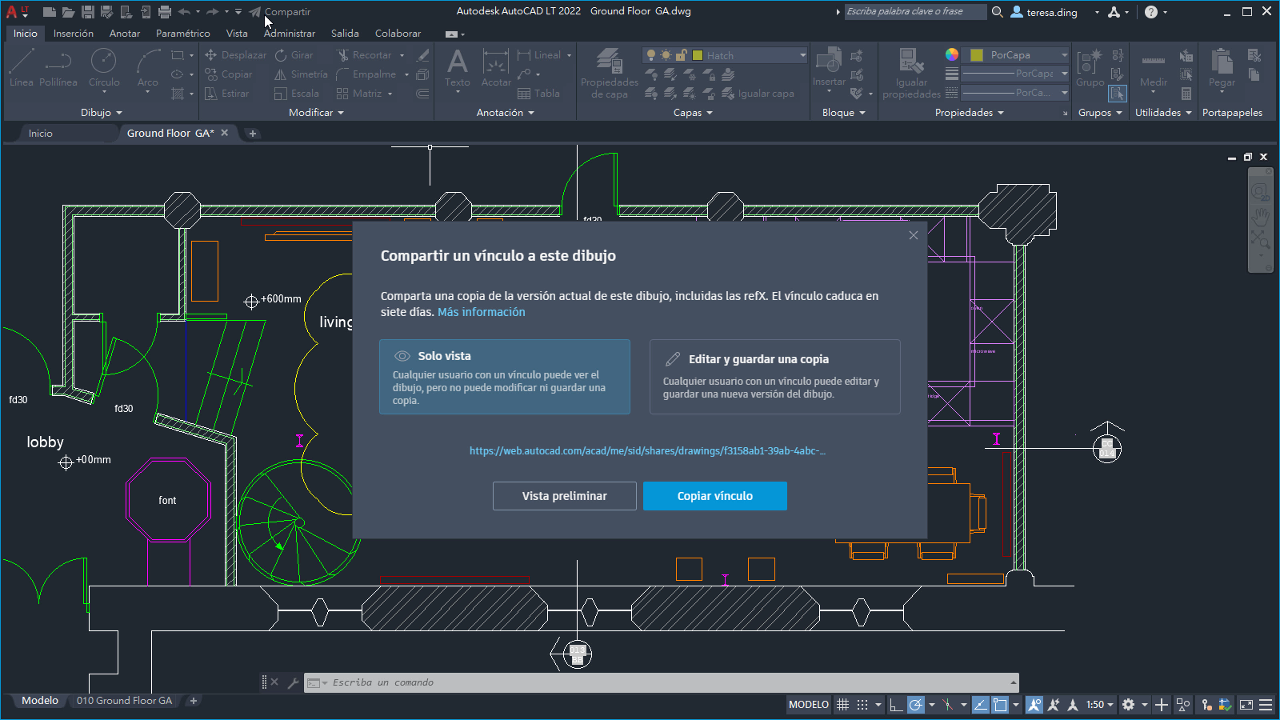Viewport: 1280px width, 720px height.
Task: Click the color wheel icon in Propiedades
Action: pos(952,55)
